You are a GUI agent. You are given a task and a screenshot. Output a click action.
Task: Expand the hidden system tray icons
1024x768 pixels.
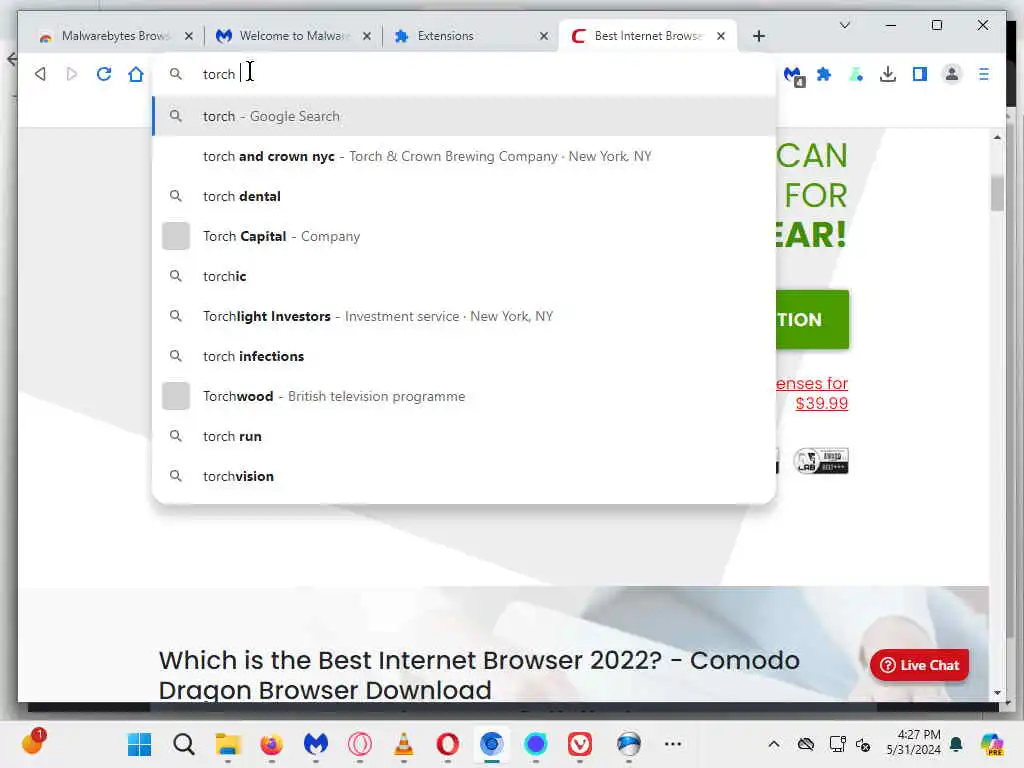(774, 744)
